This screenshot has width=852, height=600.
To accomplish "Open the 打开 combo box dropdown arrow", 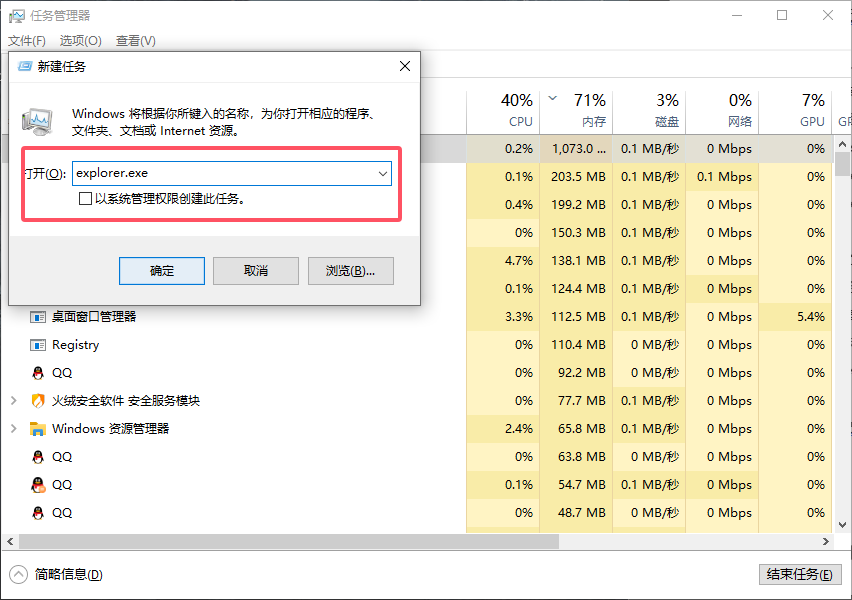I will [x=382, y=174].
